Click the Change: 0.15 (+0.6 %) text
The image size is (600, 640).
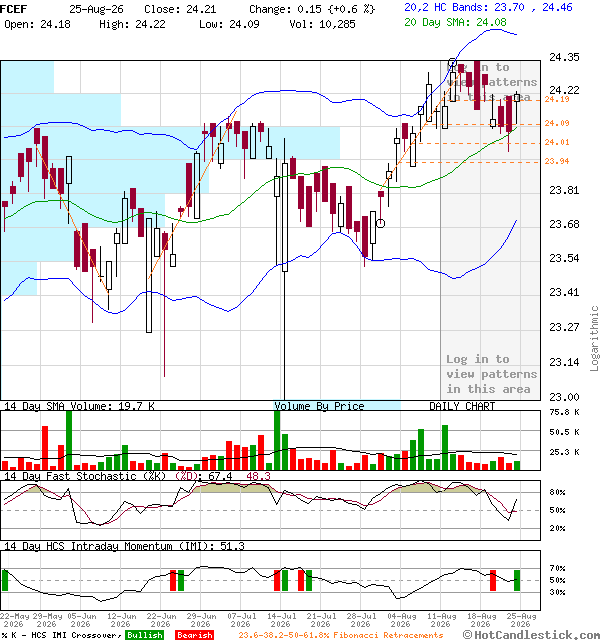312,9
